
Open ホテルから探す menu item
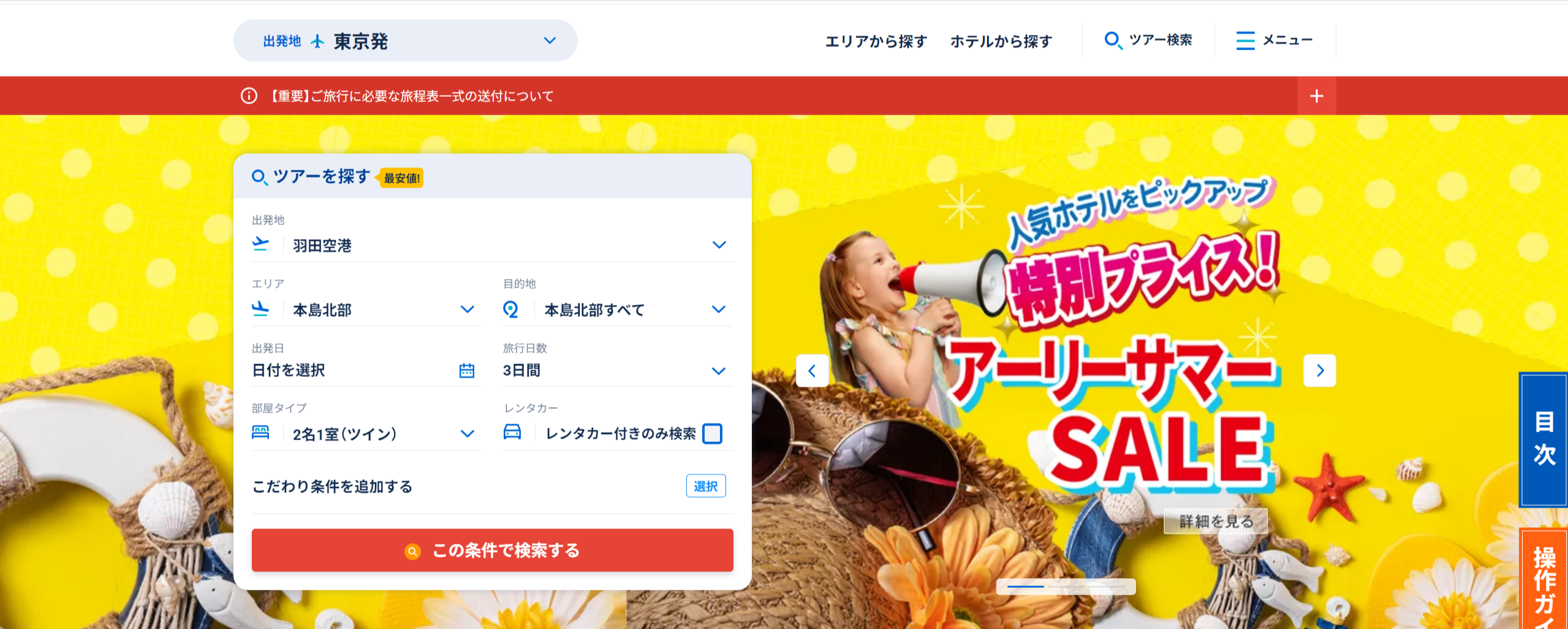[1001, 41]
